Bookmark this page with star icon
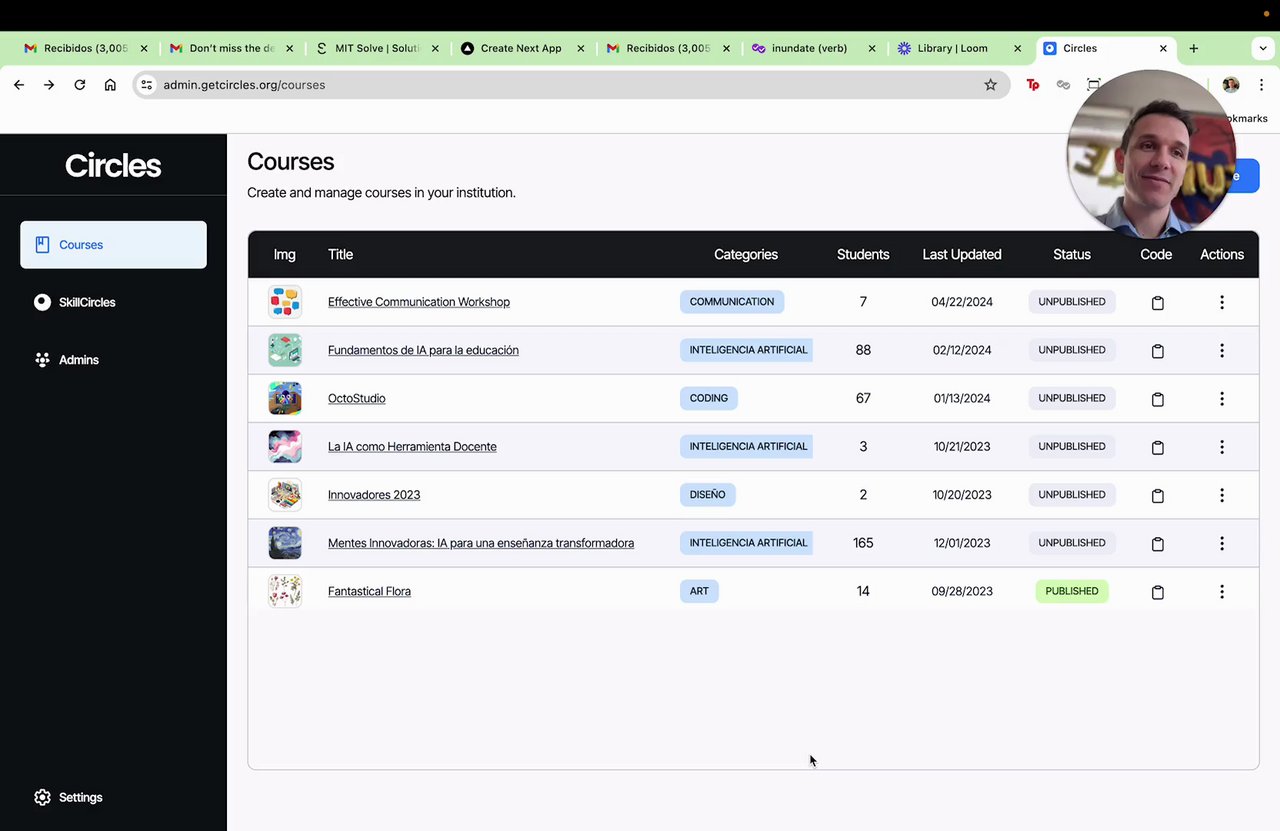 (990, 85)
